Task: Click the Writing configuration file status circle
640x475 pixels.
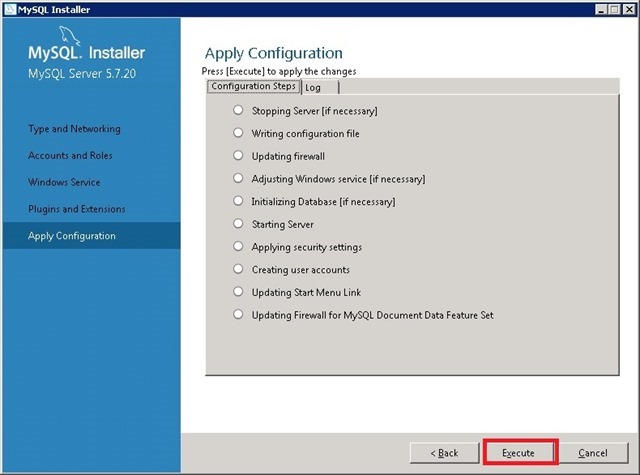Action: click(x=238, y=133)
